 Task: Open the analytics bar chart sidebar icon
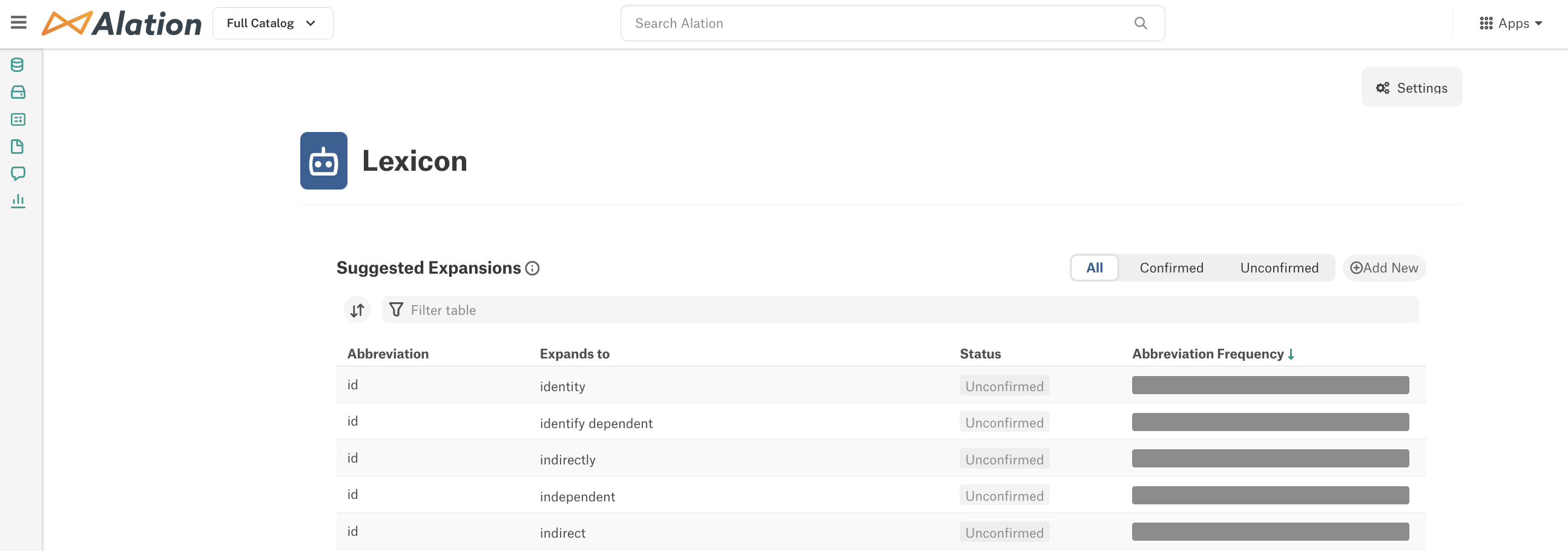pos(18,201)
